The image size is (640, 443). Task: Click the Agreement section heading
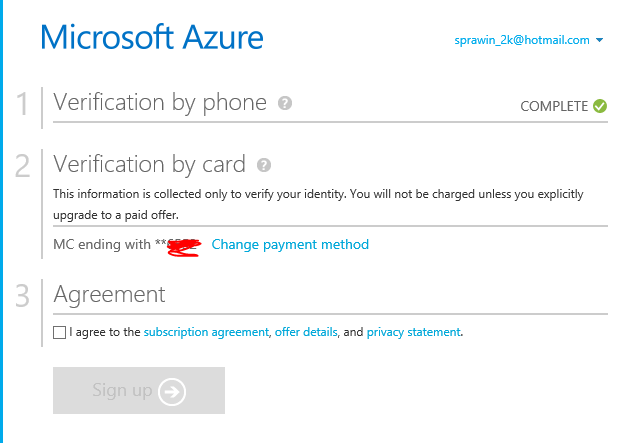109,294
